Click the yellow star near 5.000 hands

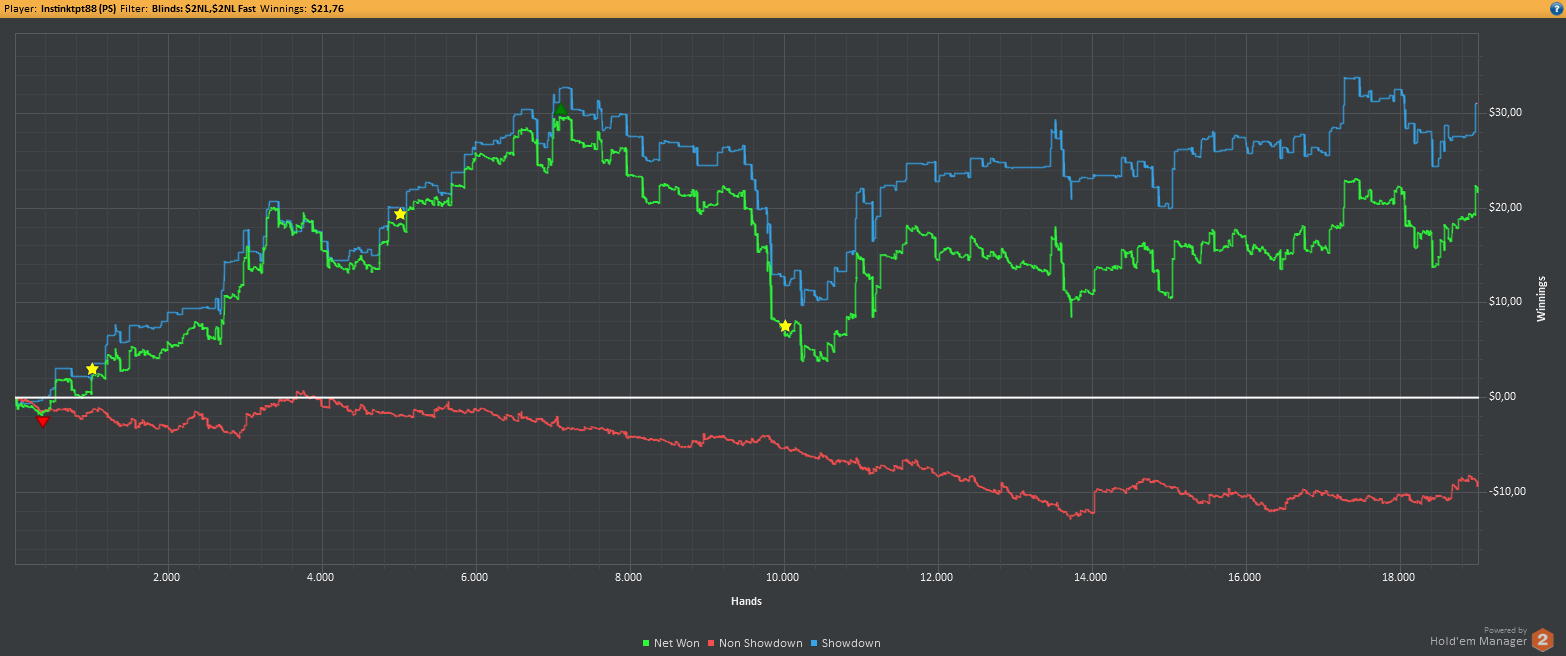point(400,214)
